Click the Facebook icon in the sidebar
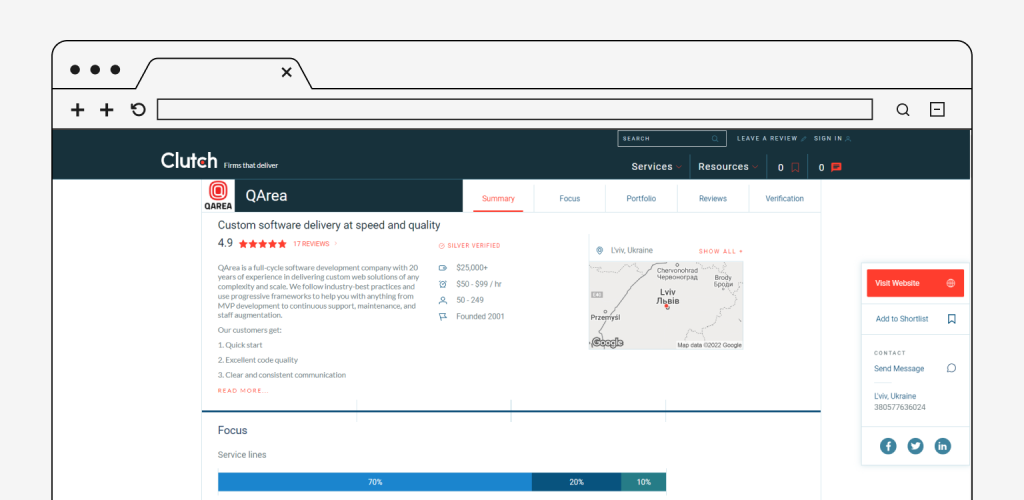The image size is (1024, 500). coord(888,446)
